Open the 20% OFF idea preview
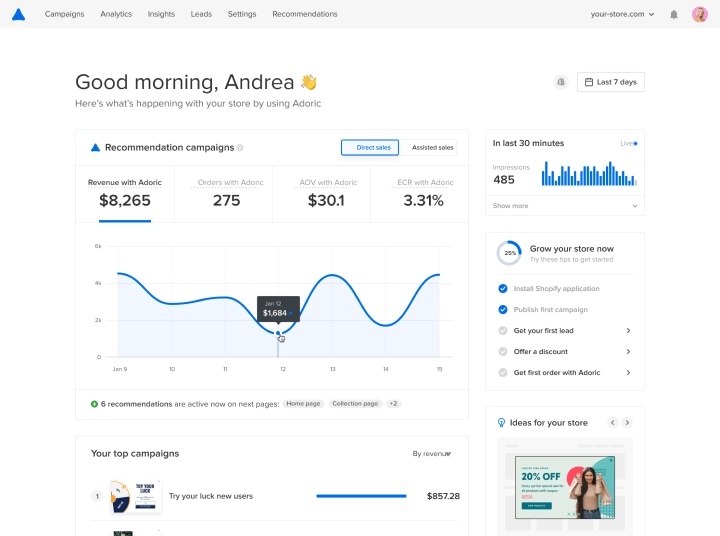This screenshot has width=720, height=536. 565,487
